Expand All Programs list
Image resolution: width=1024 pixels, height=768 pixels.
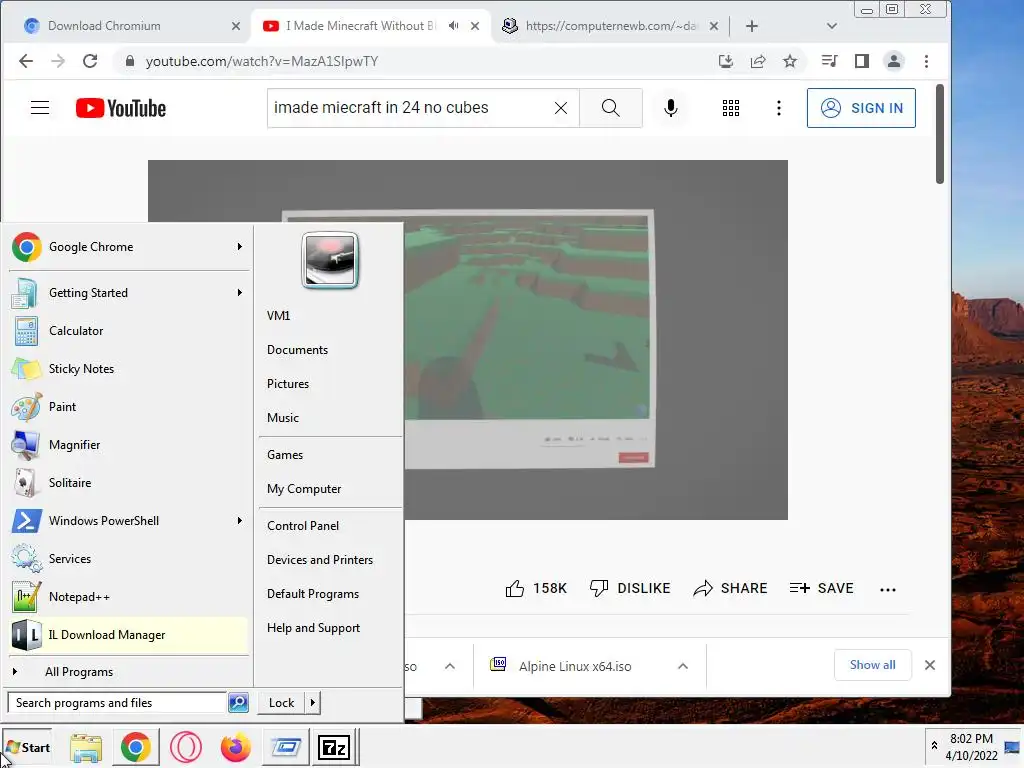pos(128,672)
